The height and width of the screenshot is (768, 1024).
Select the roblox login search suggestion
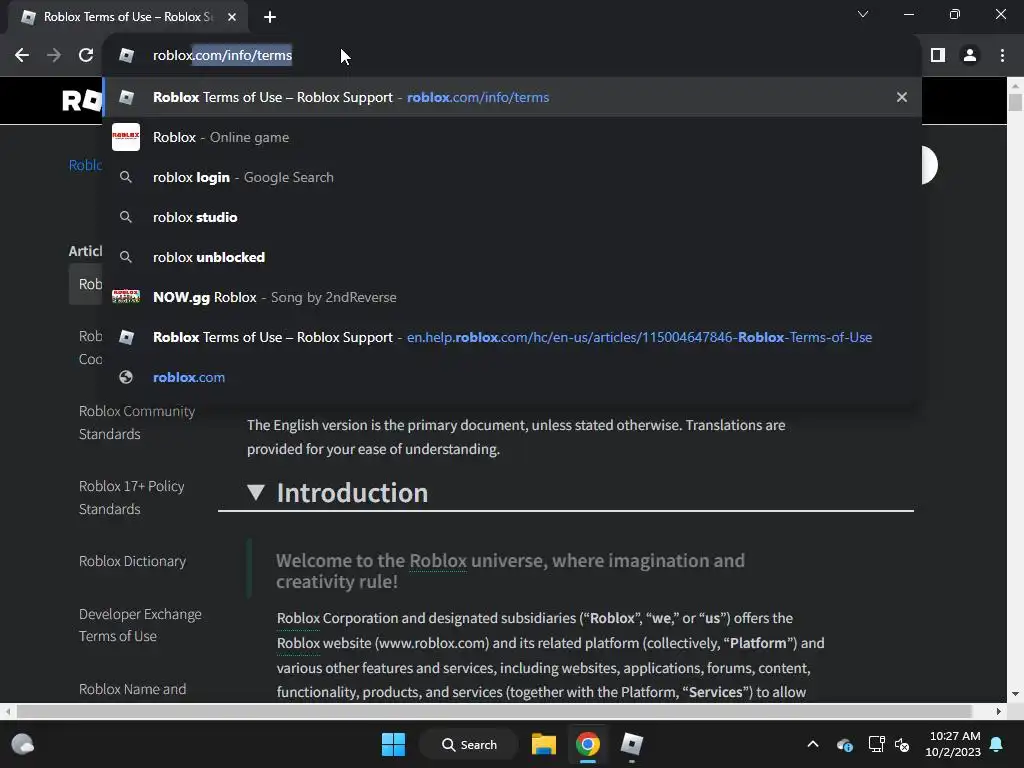pyautogui.click(x=512, y=177)
